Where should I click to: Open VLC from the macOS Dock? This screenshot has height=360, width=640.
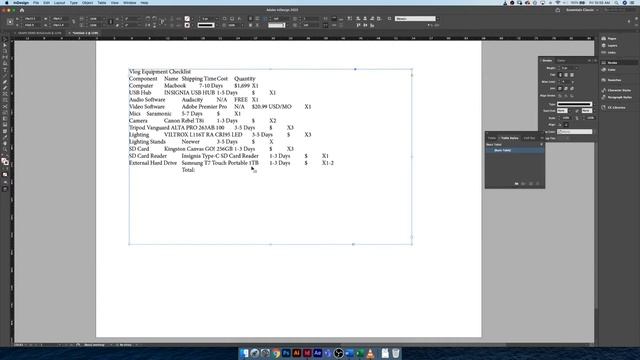pos(370,353)
